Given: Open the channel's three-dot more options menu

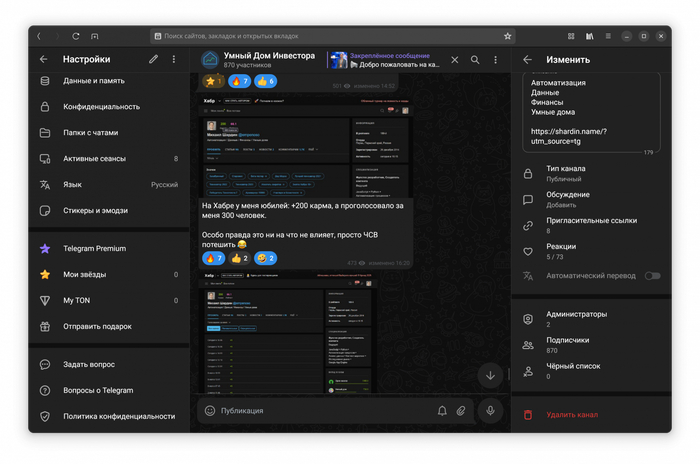Looking at the screenshot, I should pyautogui.click(x=496, y=60).
